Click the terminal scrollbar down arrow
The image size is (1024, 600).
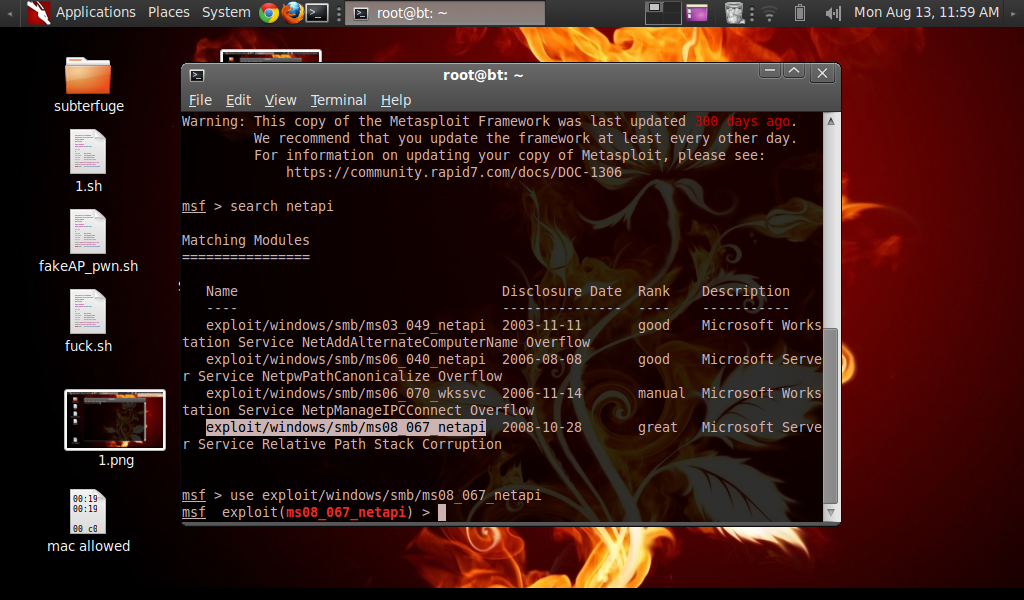[x=831, y=513]
